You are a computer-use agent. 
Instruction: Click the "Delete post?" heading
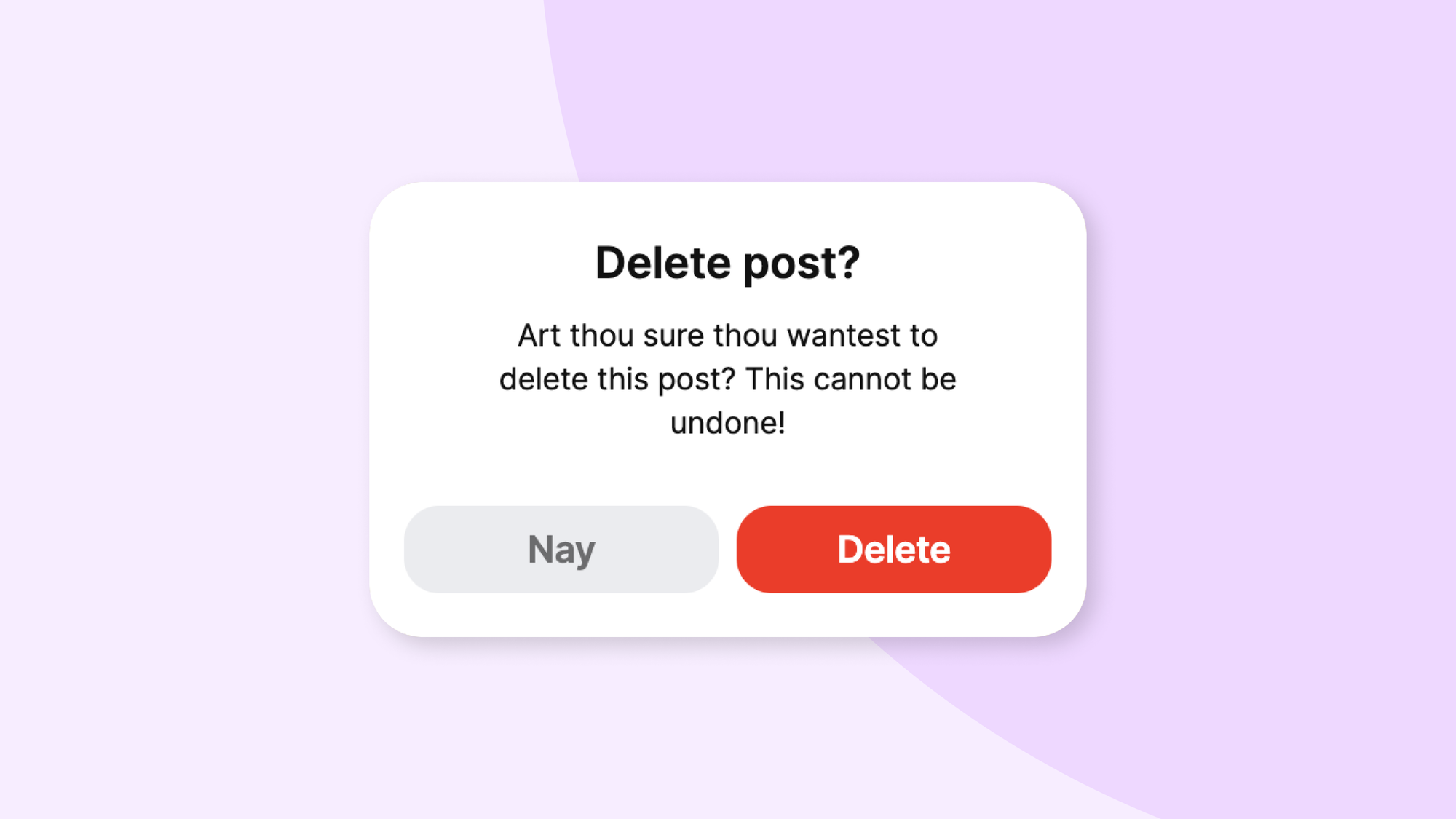click(727, 263)
